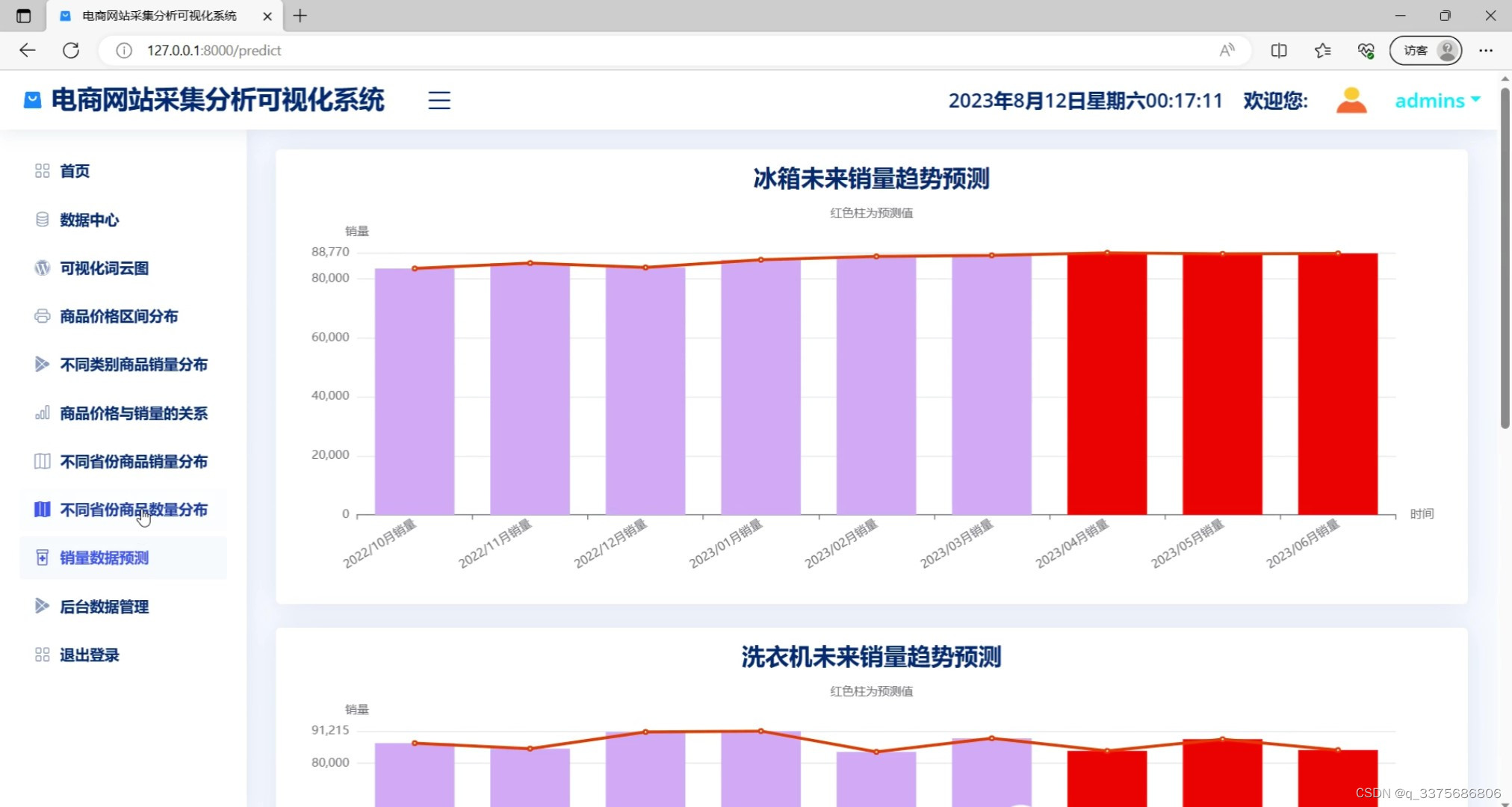Image resolution: width=1512 pixels, height=807 pixels.
Task: Click the 首页 grid icon in sidebar
Action: (x=43, y=170)
